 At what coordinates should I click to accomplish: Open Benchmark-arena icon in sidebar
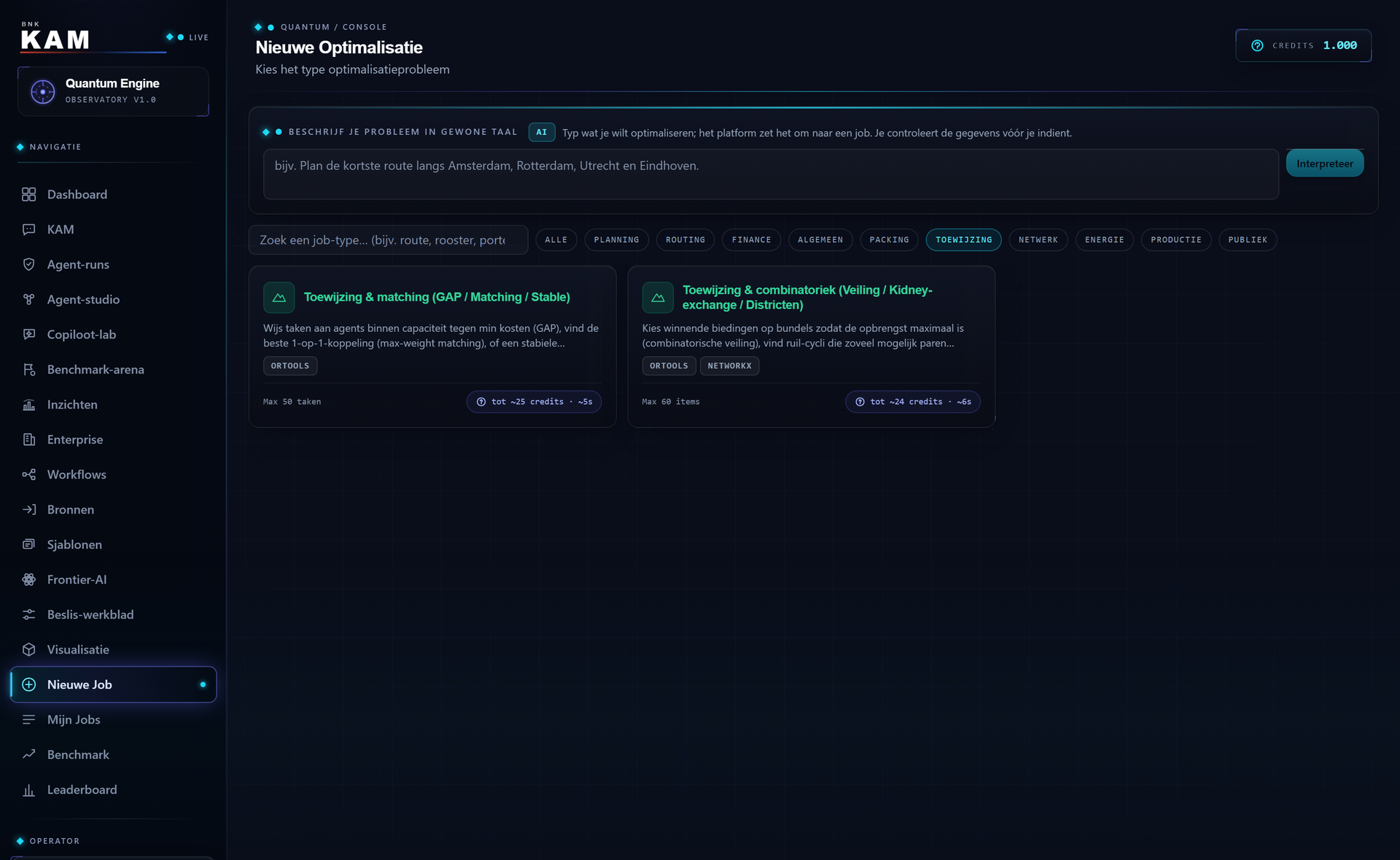[x=28, y=369]
